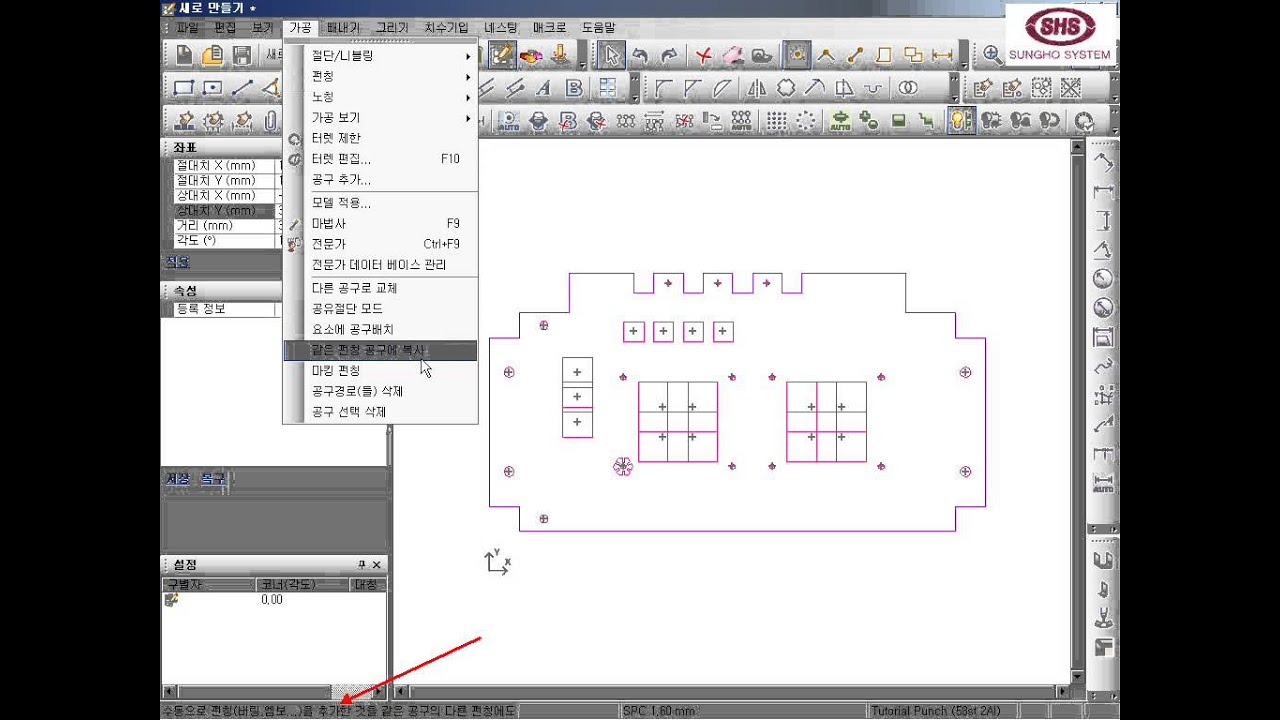Click the 구별자 column header
1280x720 pixels.
click(x=208, y=584)
